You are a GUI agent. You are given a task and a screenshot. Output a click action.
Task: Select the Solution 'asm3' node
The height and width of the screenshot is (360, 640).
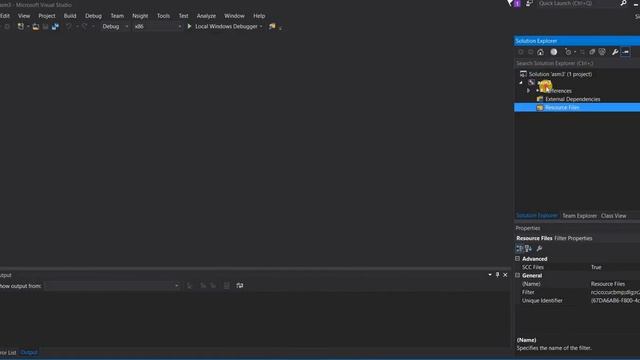[x=560, y=74]
